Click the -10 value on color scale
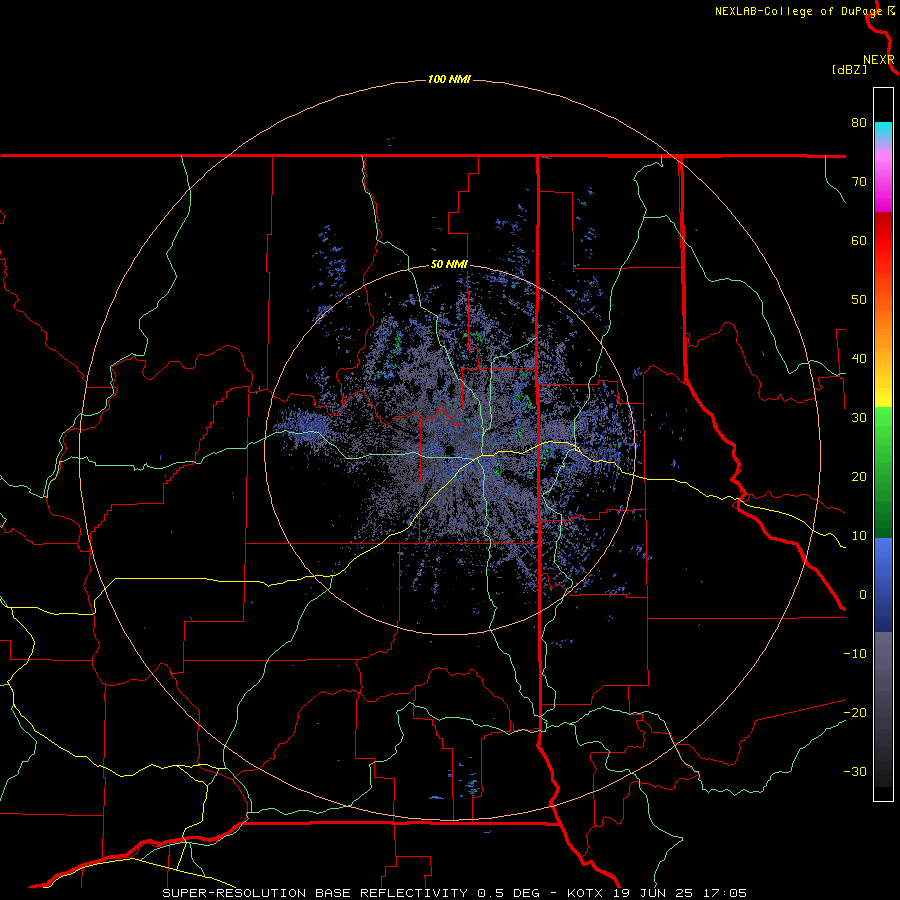Screen dimensions: 900x900 [855, 654]
